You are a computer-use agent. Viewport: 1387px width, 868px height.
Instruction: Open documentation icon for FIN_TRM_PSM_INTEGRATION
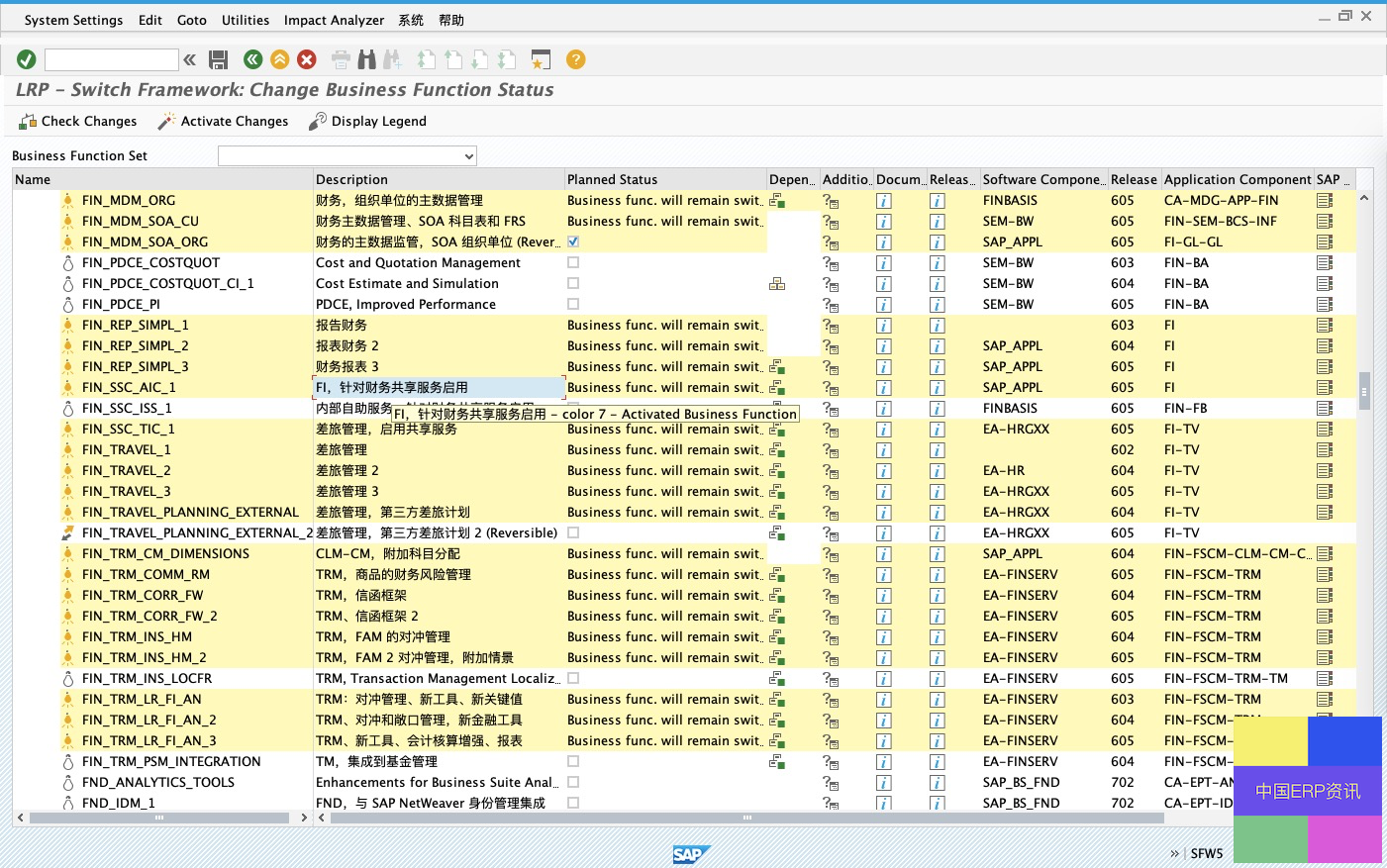(884, 762)
